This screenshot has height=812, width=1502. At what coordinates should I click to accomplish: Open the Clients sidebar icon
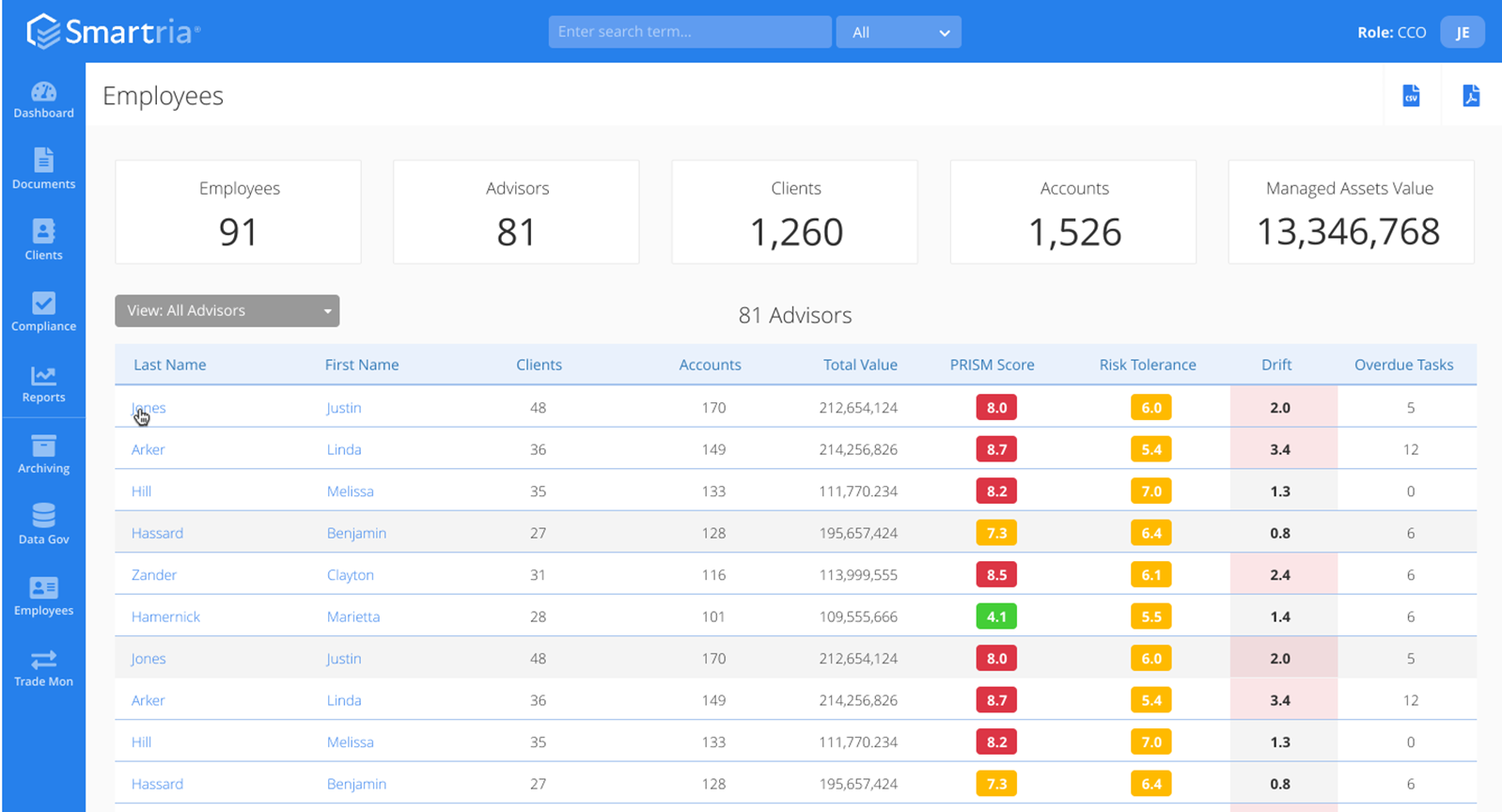43,240
